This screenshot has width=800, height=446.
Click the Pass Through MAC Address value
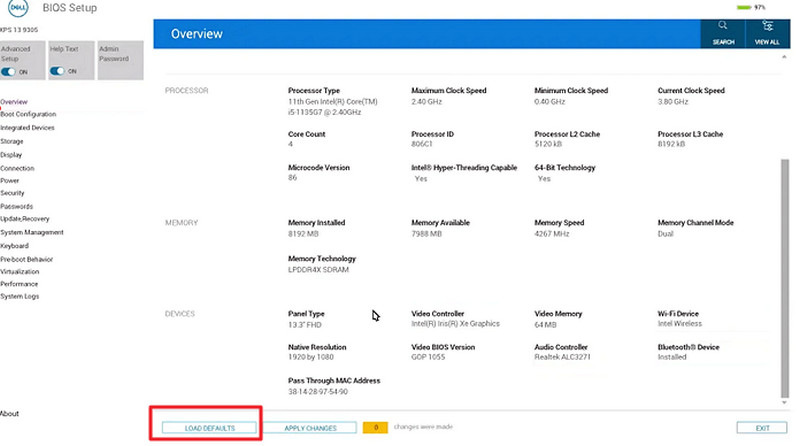(x=318, y=391)
